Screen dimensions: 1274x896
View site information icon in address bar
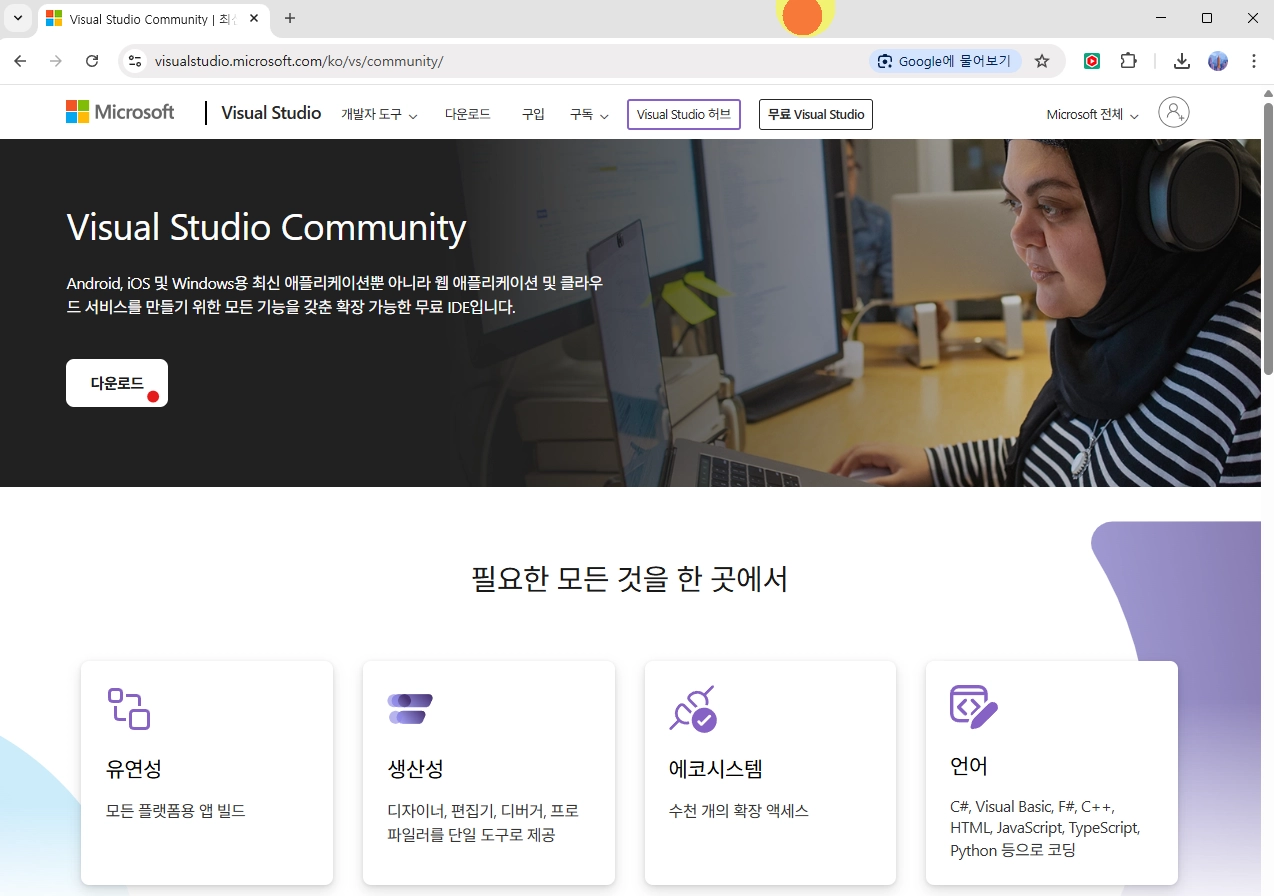point(135,61)
